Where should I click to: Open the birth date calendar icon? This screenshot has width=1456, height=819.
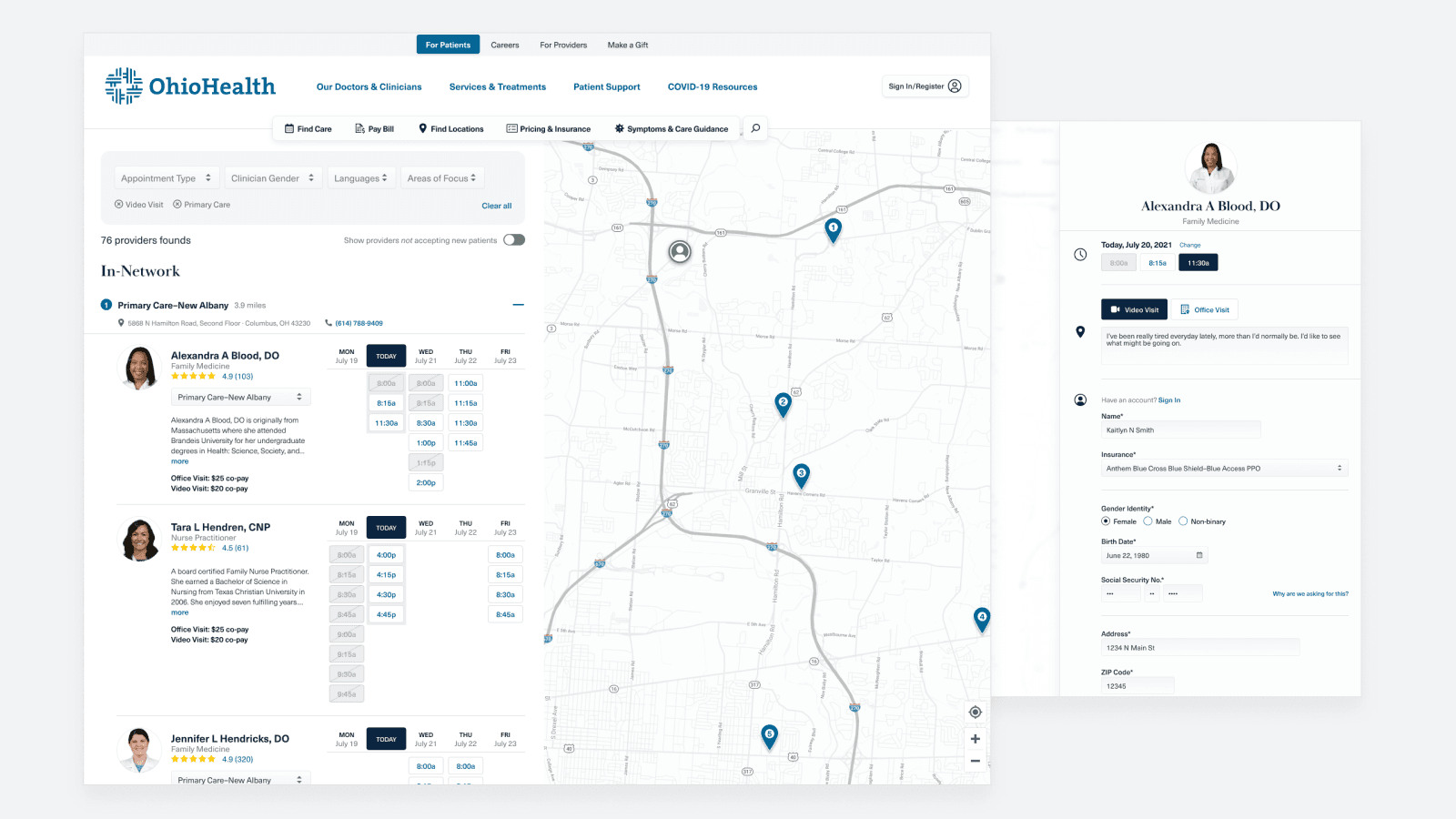tap(1198, 555)
